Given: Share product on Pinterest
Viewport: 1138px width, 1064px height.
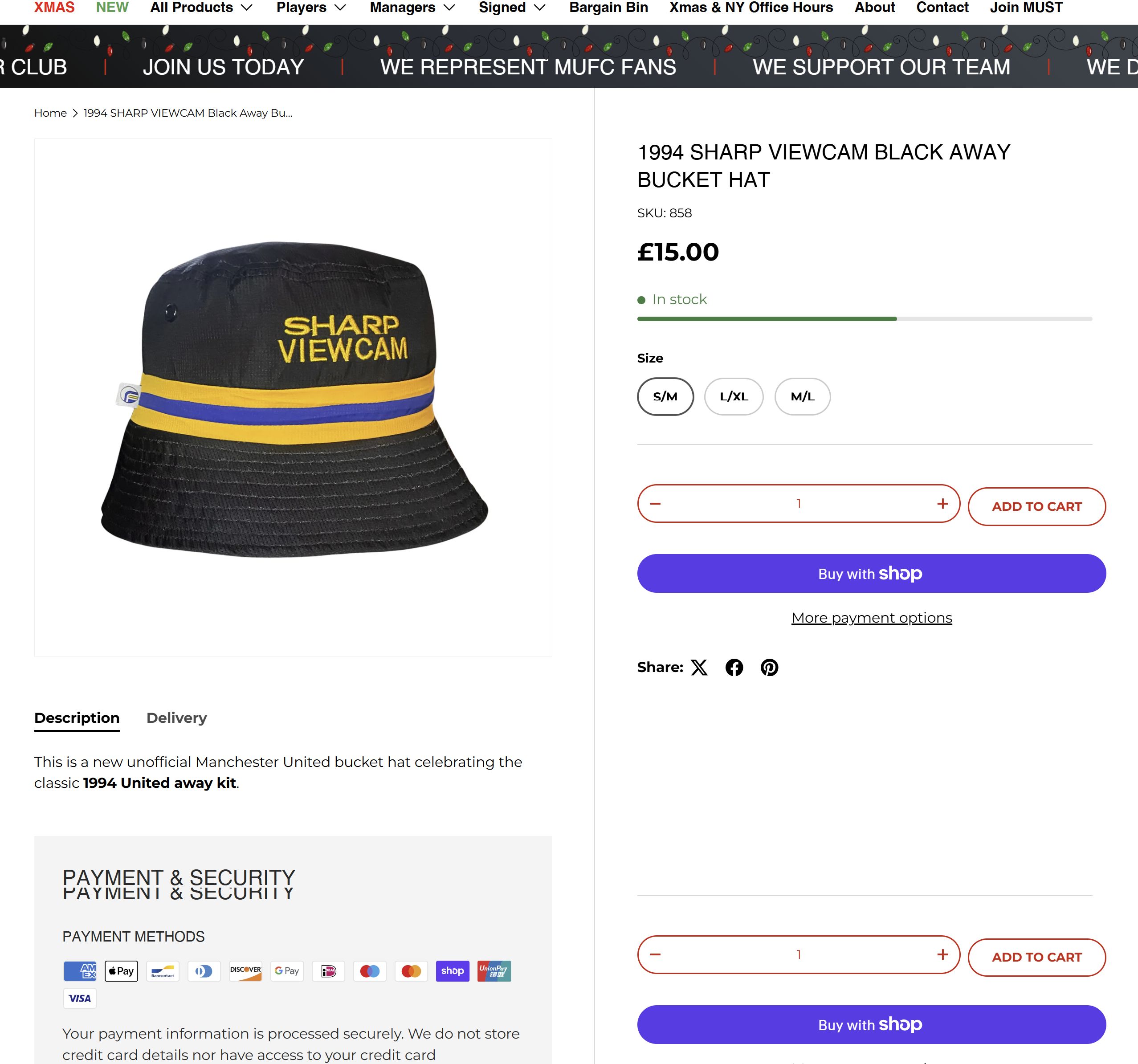Looking at the screenshot, I should (x=769, y=667).
